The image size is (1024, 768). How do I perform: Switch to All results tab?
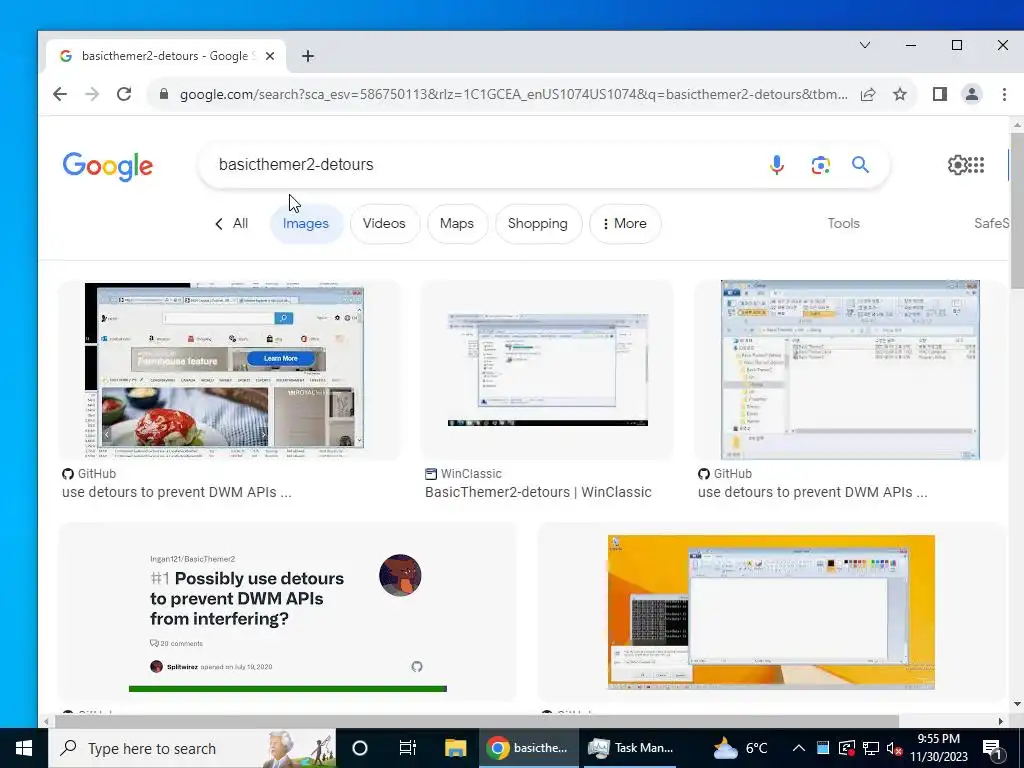pyautogui.click(x=232, y=223)
